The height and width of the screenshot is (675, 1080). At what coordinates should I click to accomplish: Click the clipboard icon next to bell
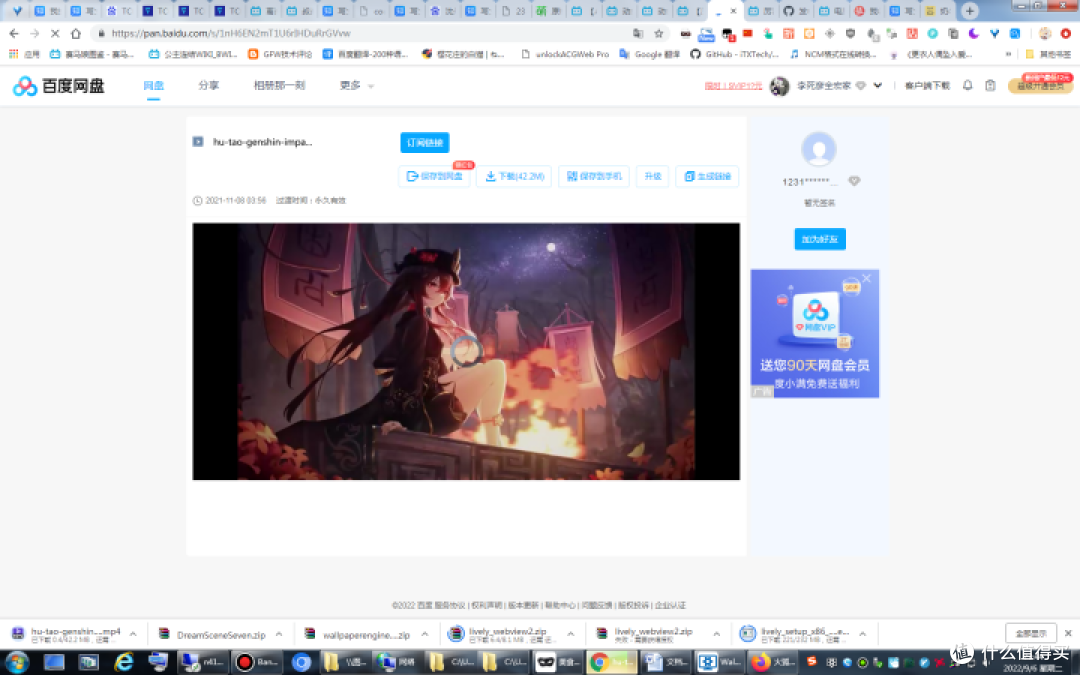tap(990, 85)
